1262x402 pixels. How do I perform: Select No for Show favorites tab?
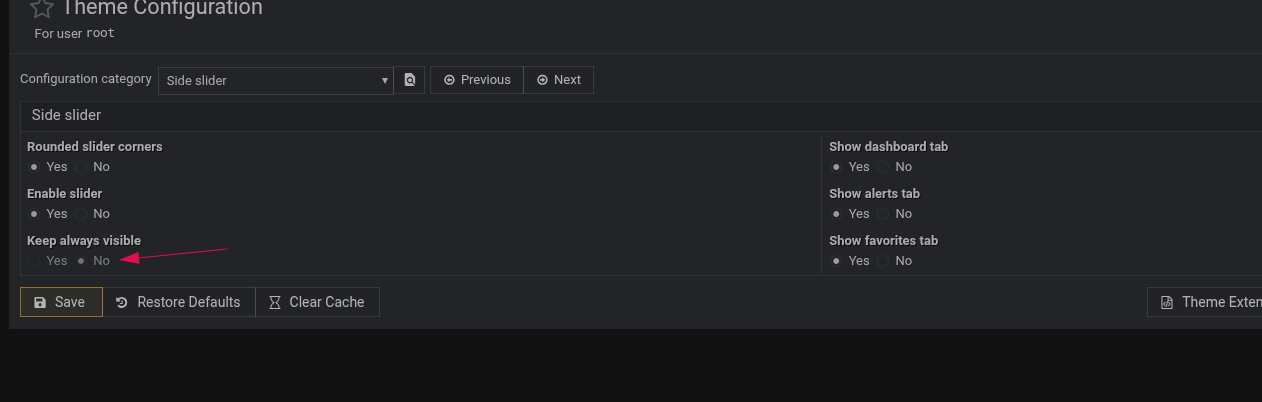tap(884, 261)
